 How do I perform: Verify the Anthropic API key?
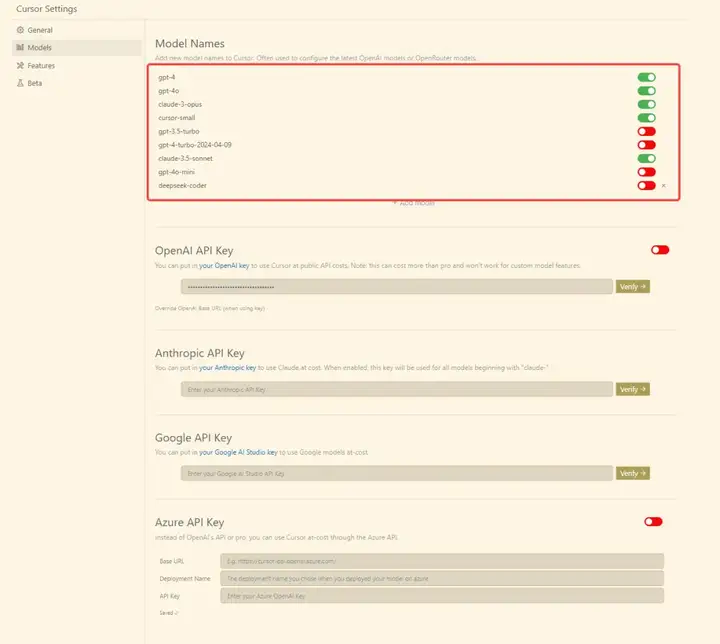(x=633, y=389)
